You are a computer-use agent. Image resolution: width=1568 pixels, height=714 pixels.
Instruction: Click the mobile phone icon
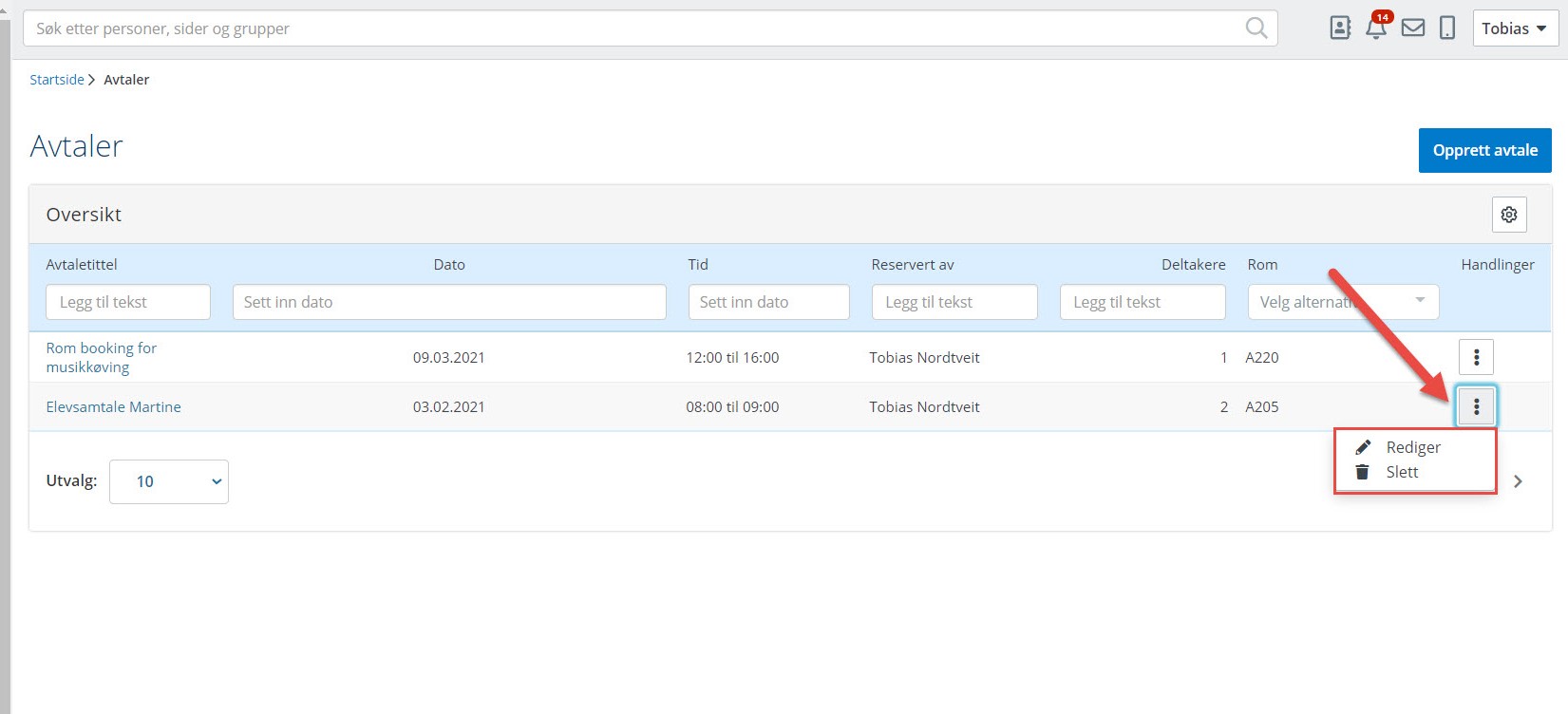(x=1447, y=28)
